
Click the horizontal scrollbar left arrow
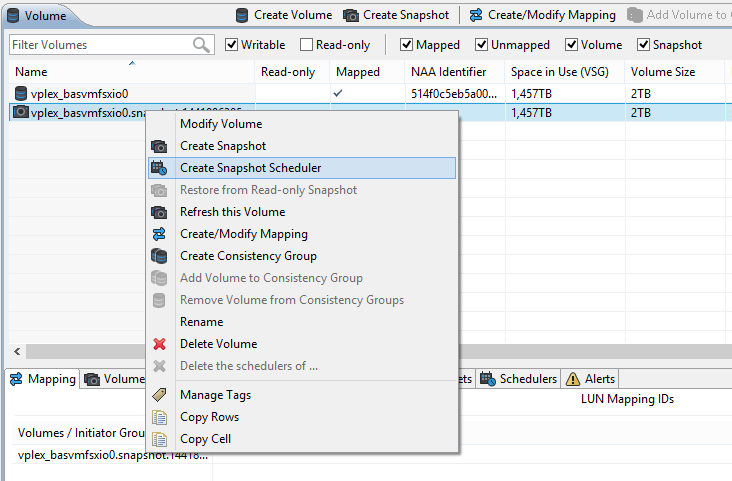click(15, 352)
